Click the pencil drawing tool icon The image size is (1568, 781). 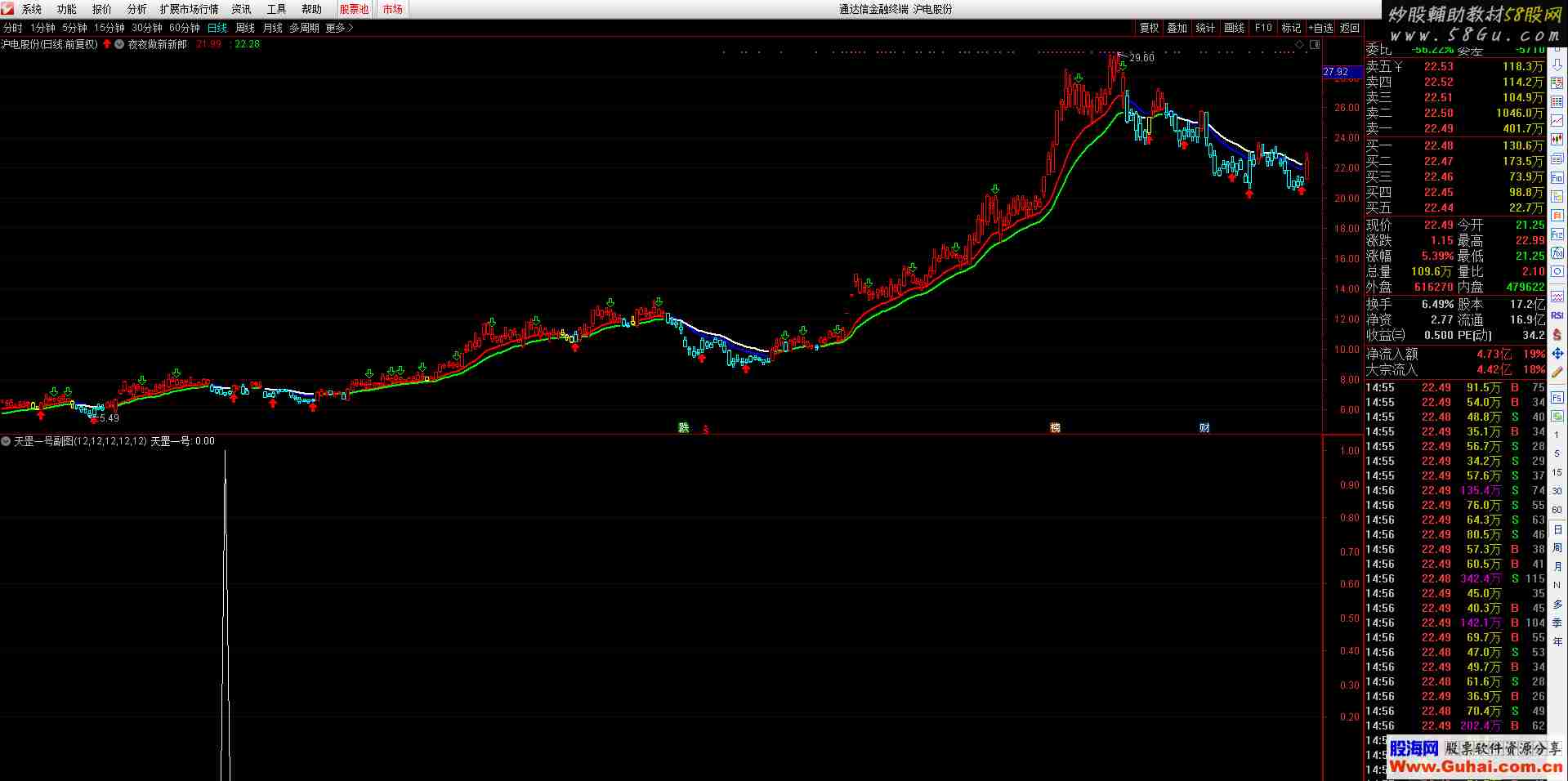[1557, 373]
